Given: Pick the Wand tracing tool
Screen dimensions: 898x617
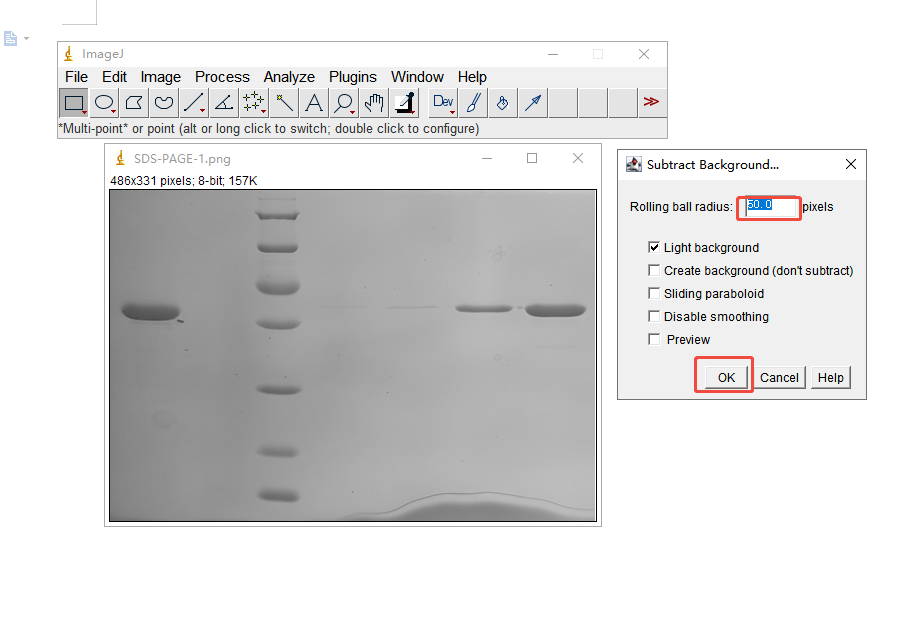Looking at the screenshot, I should pyautogui.click(x=284, y=102).
